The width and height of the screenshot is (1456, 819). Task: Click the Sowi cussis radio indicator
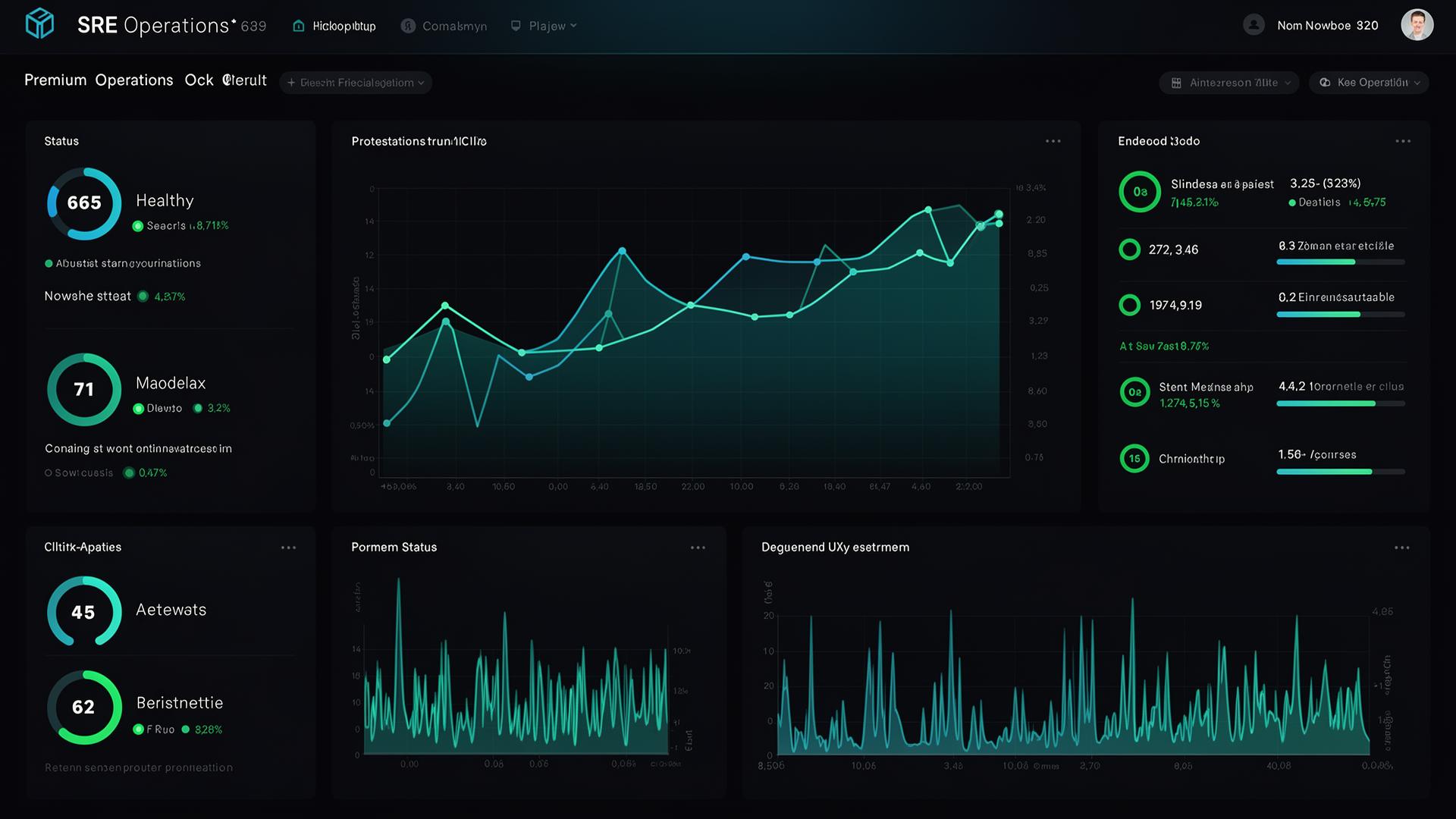[49, 473]
